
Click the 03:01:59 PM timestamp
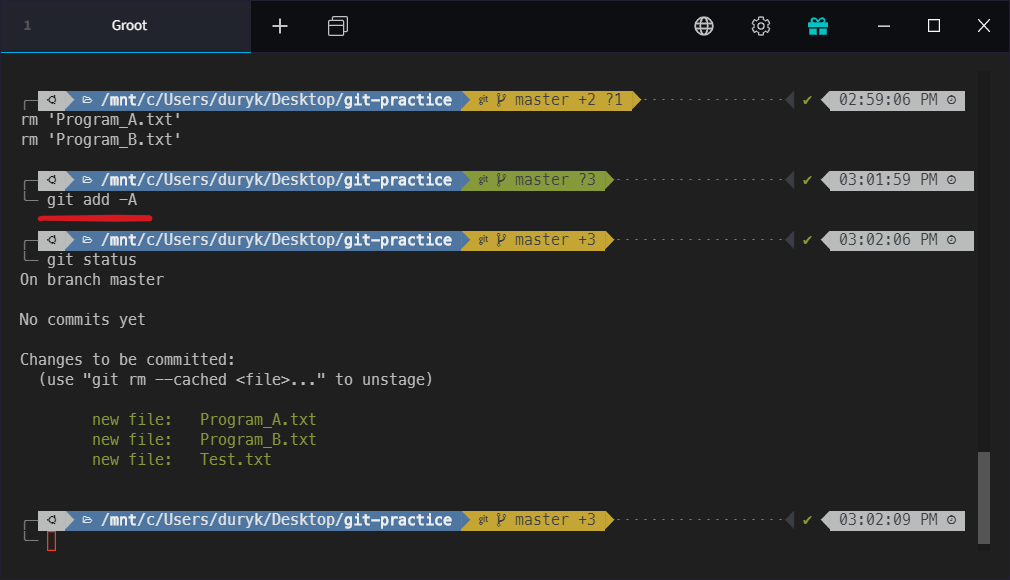click(x=888, y=180)
